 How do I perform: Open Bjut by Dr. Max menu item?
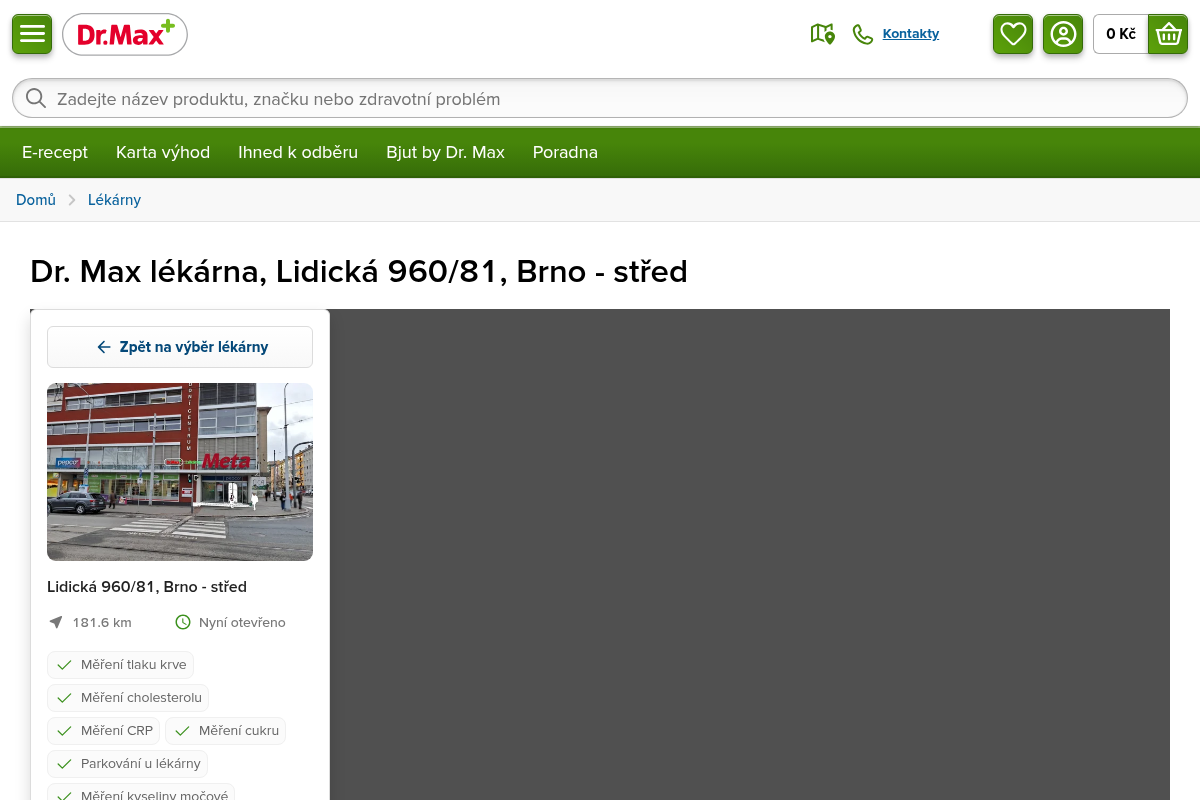pos(446,152)
